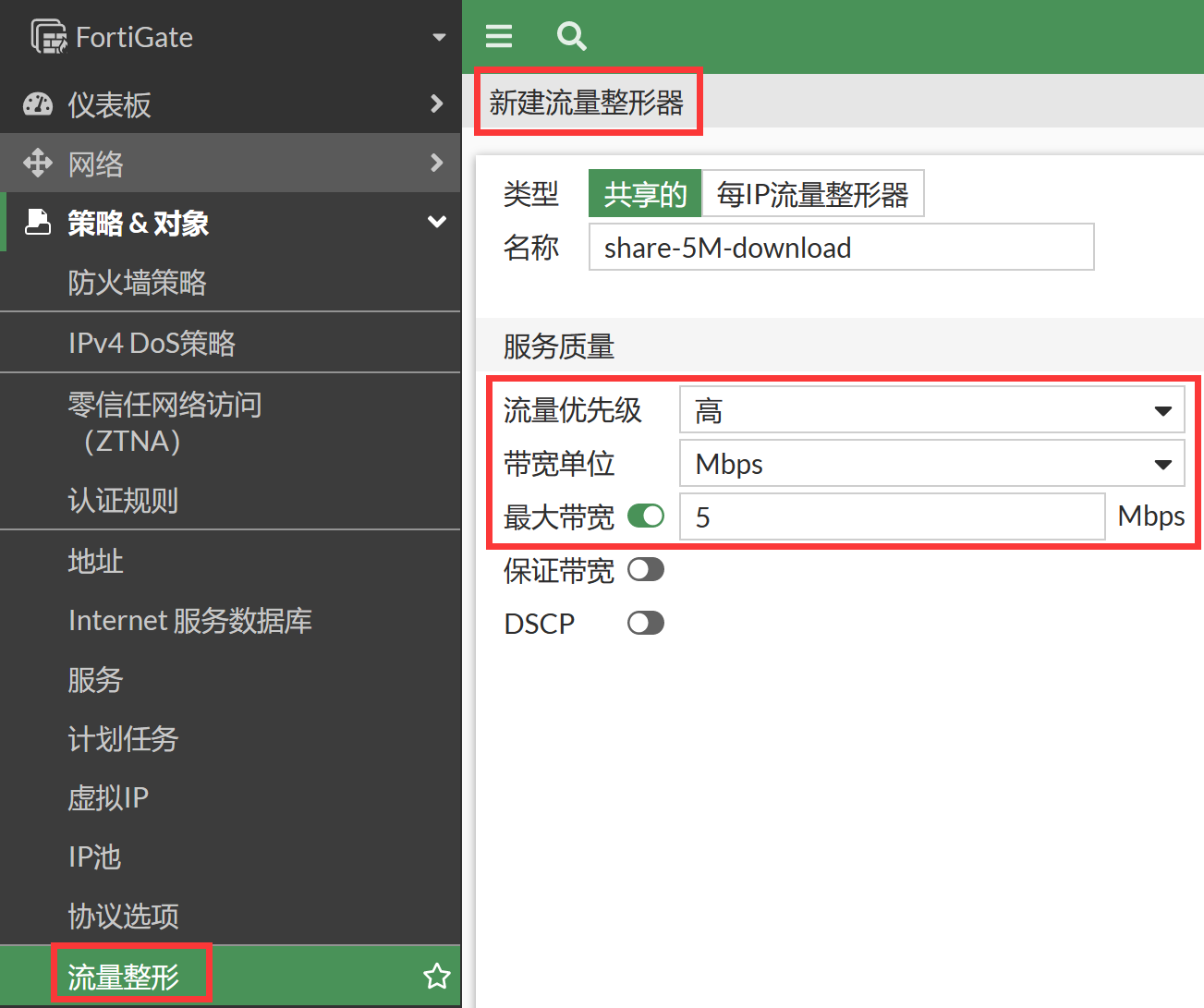Favorite 流量整形 with the star icon

click(436, 976)
